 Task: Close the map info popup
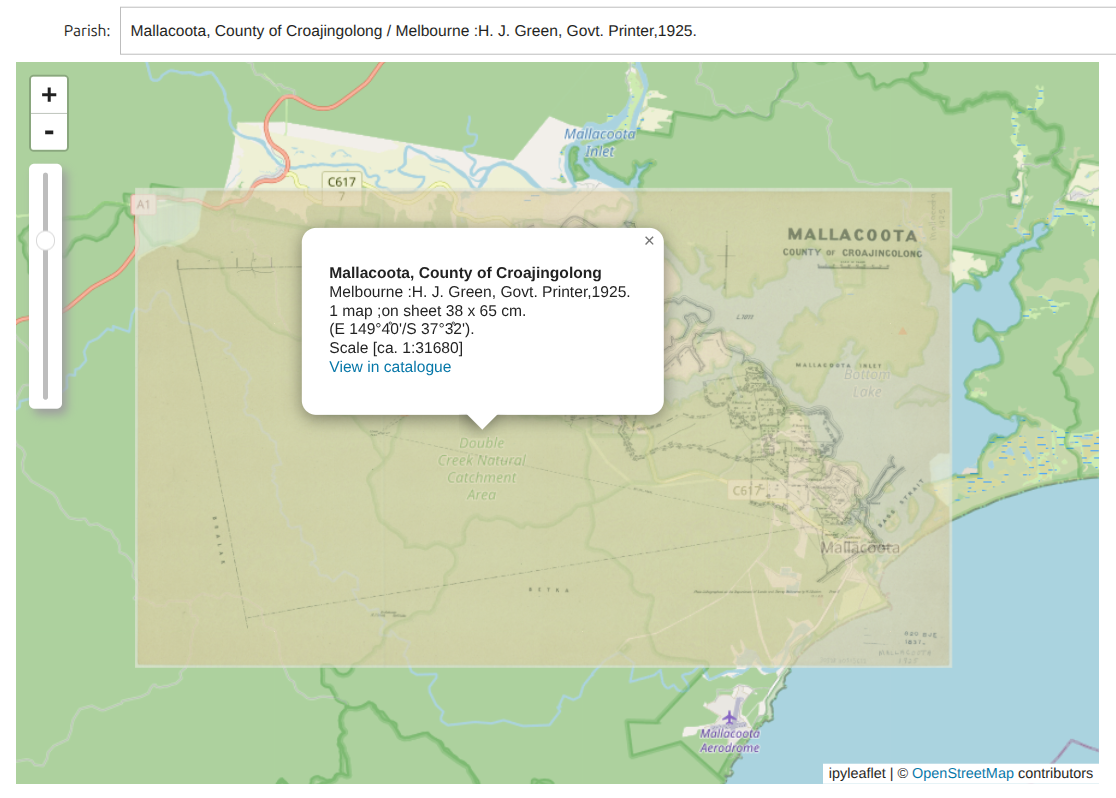click(x=649, y=241)
